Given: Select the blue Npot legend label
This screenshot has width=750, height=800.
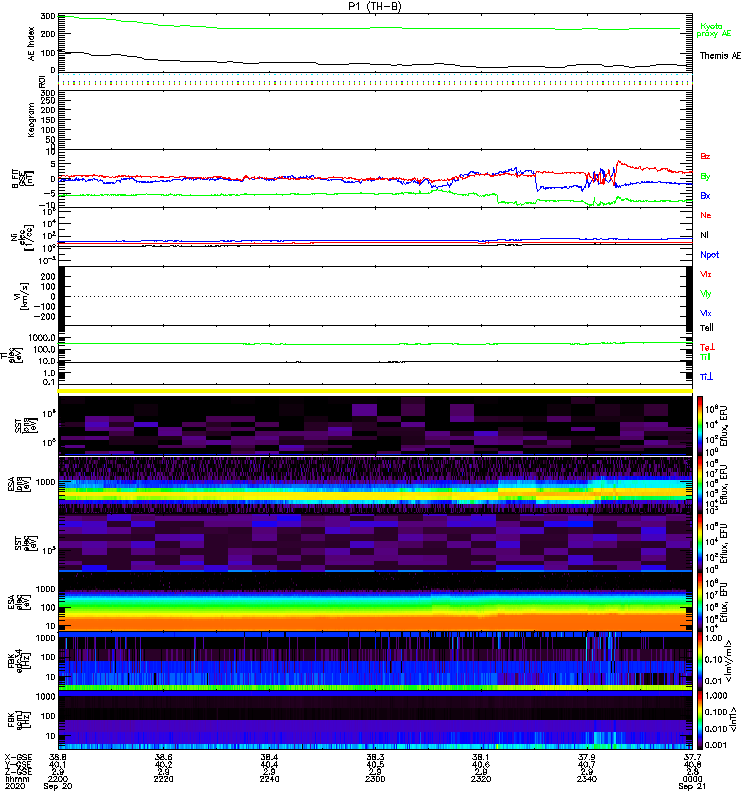Looking at the screenshot, I should pyautogui.click(x=710, y=255).
